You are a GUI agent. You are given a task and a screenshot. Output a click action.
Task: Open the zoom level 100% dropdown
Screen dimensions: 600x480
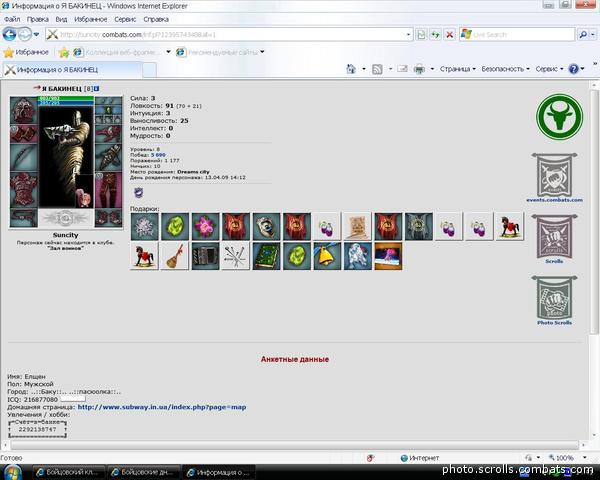pos(585,458)
